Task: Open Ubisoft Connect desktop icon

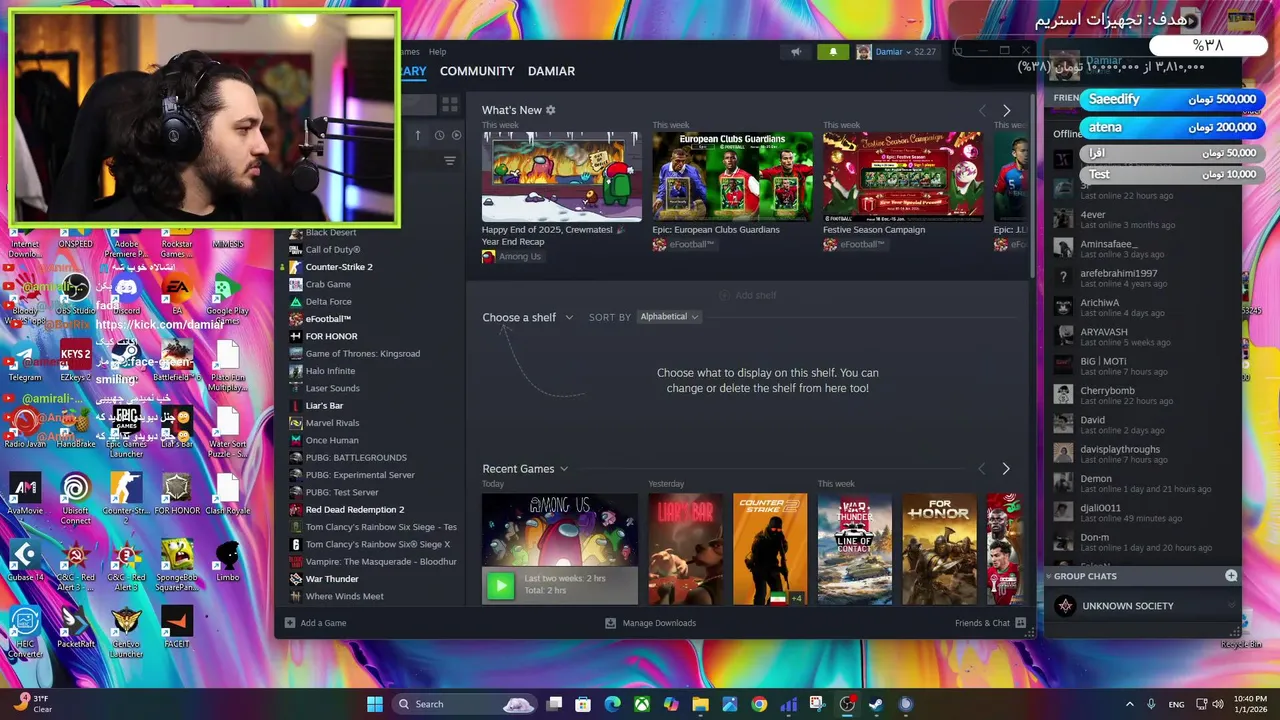Action: click(75, 498)
